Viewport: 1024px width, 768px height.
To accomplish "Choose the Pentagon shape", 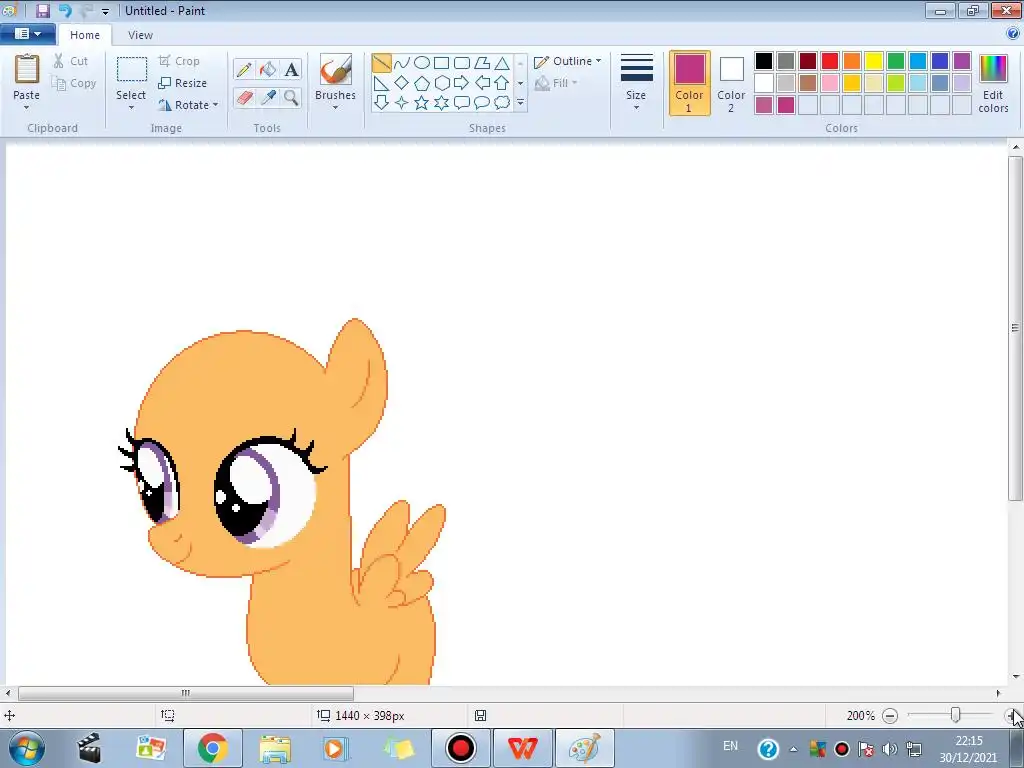I will tap(422, 83).
